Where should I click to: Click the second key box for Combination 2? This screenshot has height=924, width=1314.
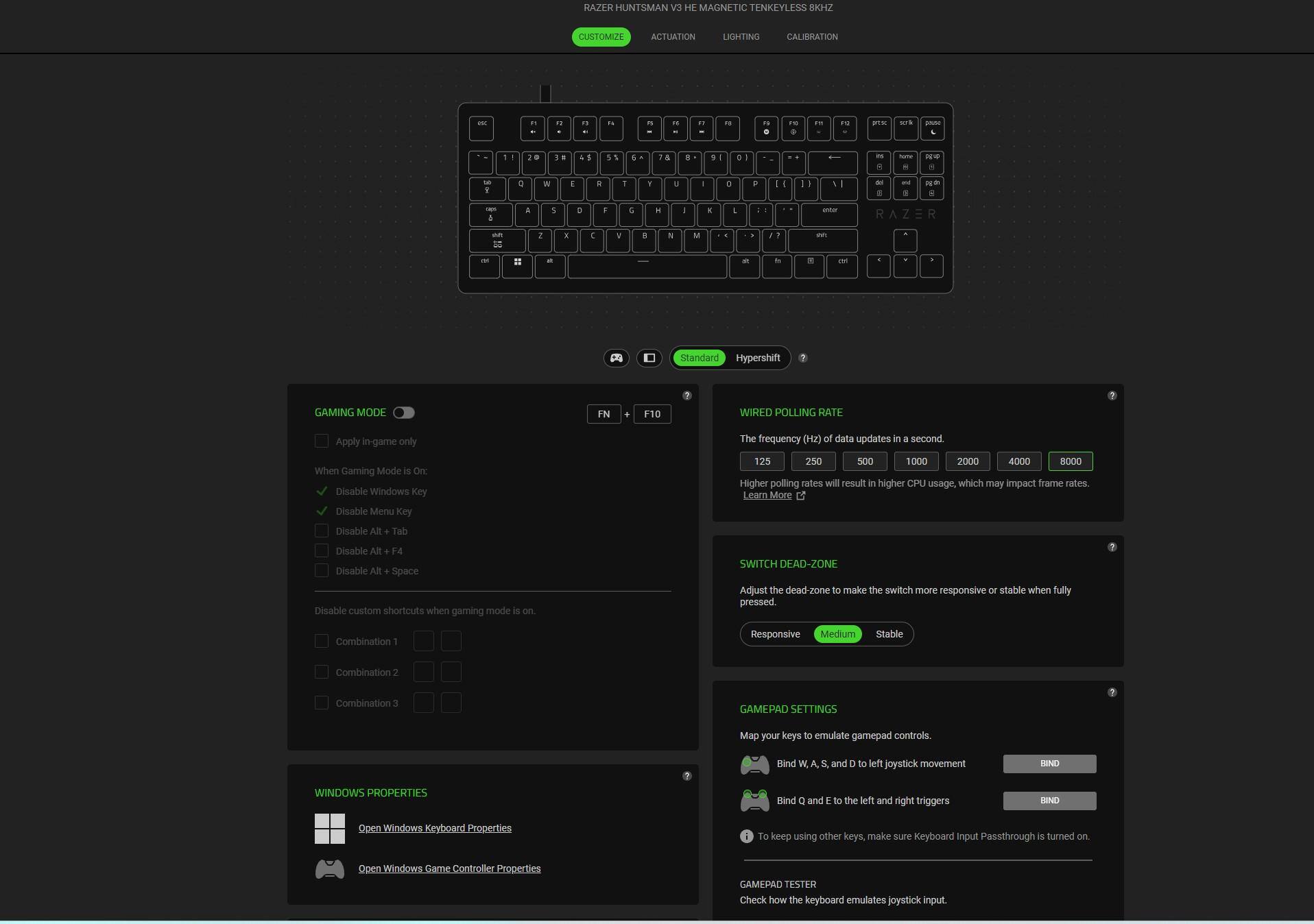click(x=451, y=672)
